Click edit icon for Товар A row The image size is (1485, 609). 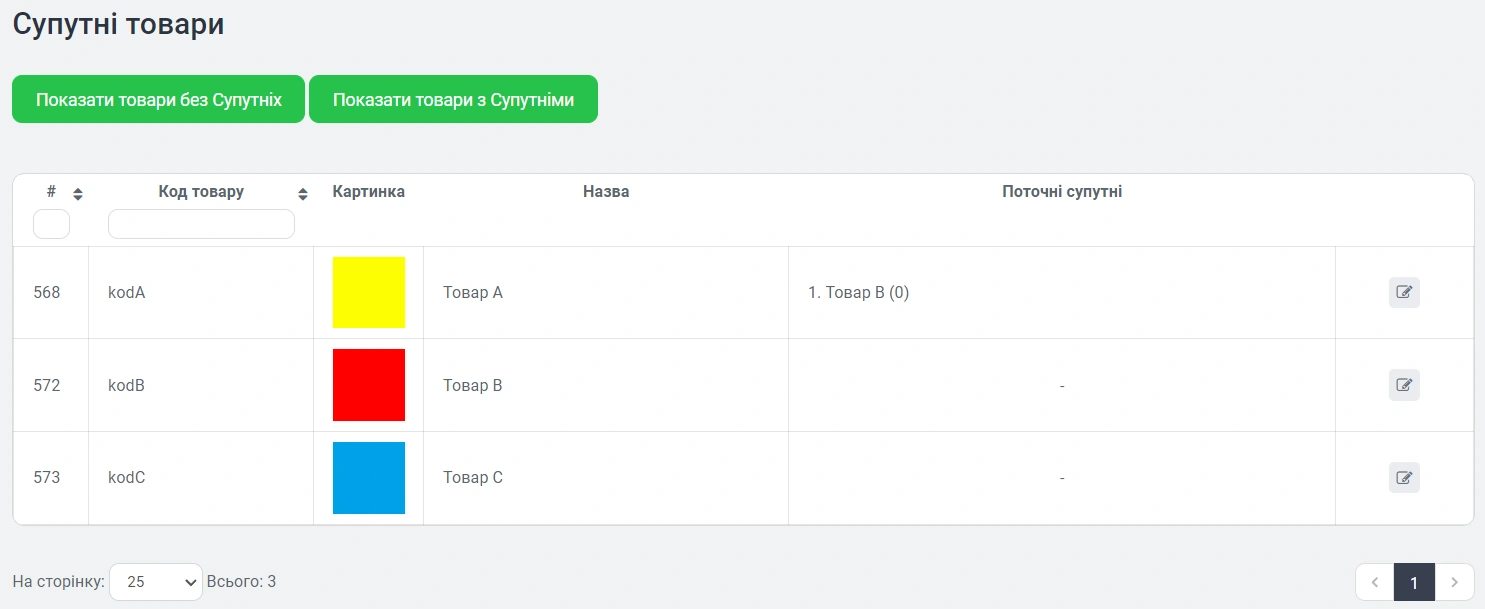[x=1404, y=293]
